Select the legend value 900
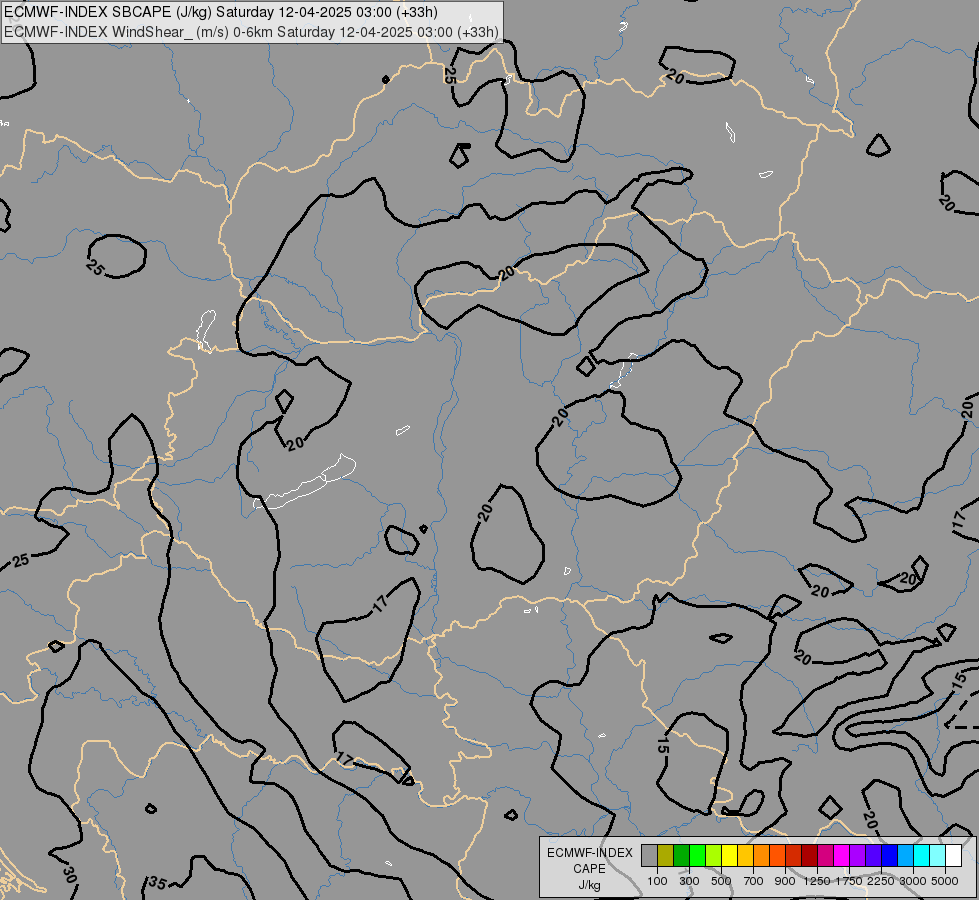The image size is (979, 900). click(785, 881)
